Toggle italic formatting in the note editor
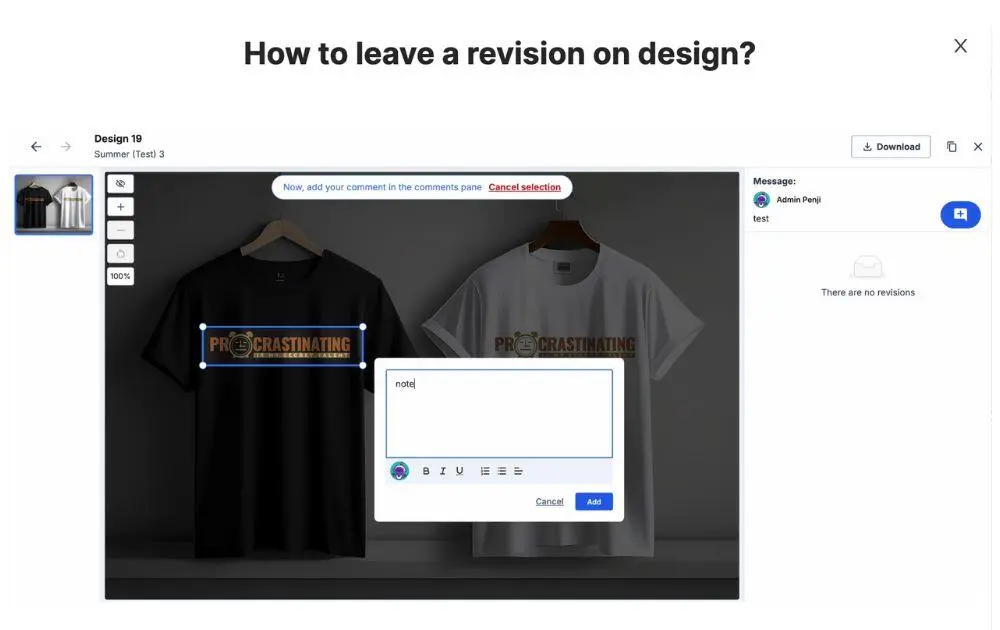This screenshot has height=630, width=1000. coord(443,471)
